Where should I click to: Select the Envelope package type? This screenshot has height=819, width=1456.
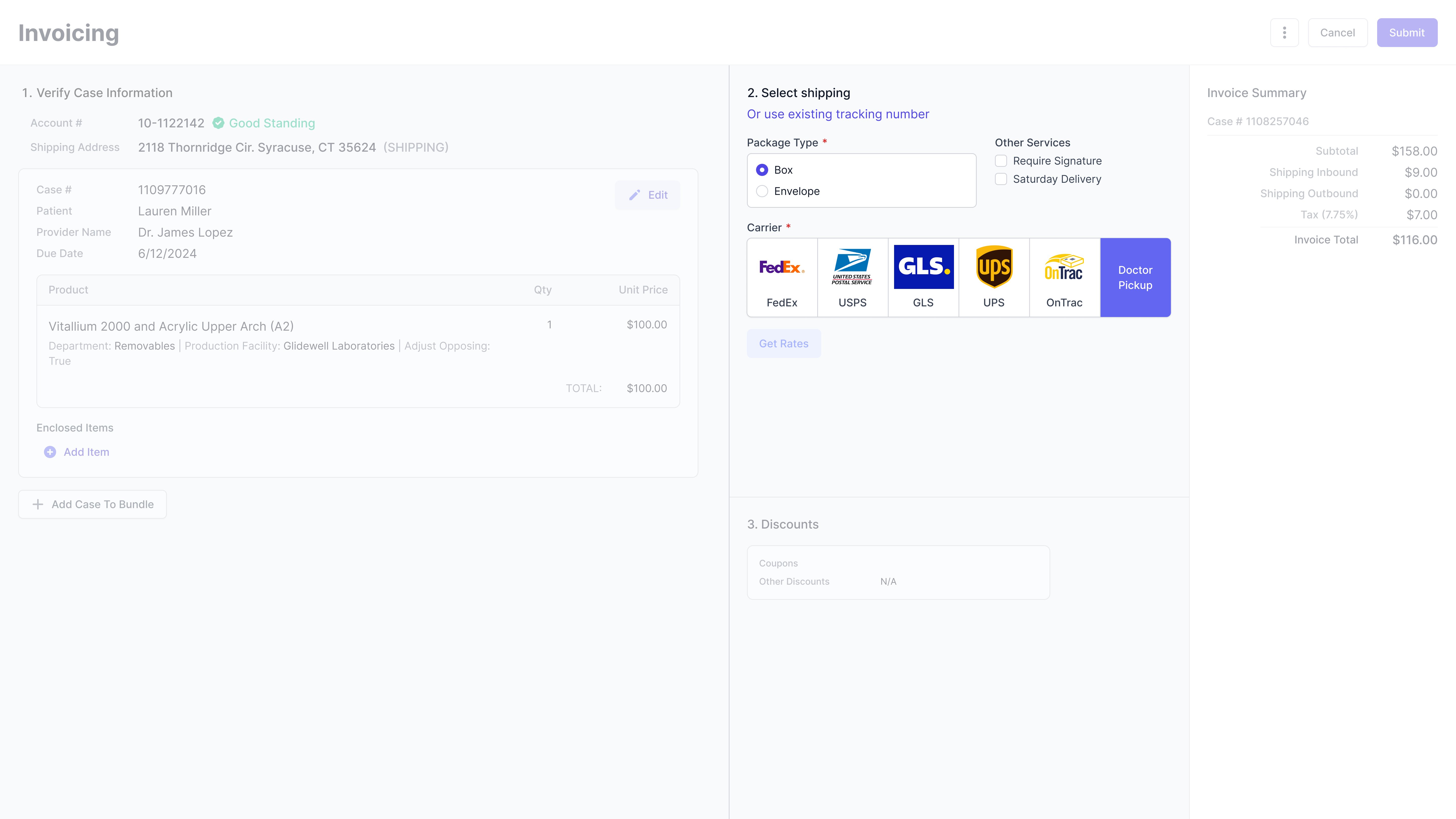tap(762, 191)
